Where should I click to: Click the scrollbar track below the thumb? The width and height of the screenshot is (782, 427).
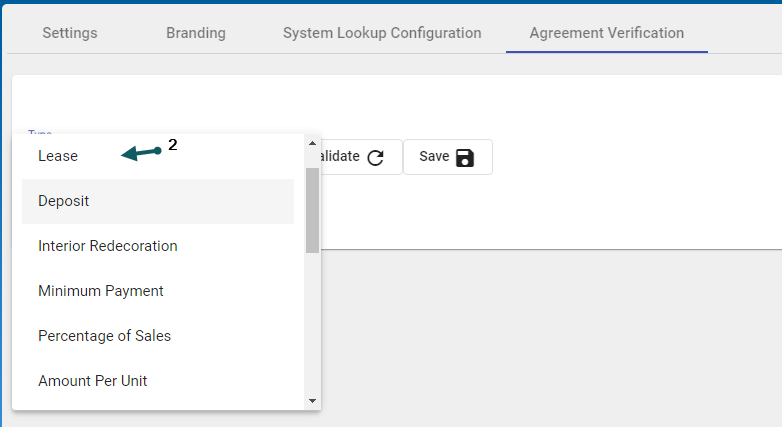point(312,320)
